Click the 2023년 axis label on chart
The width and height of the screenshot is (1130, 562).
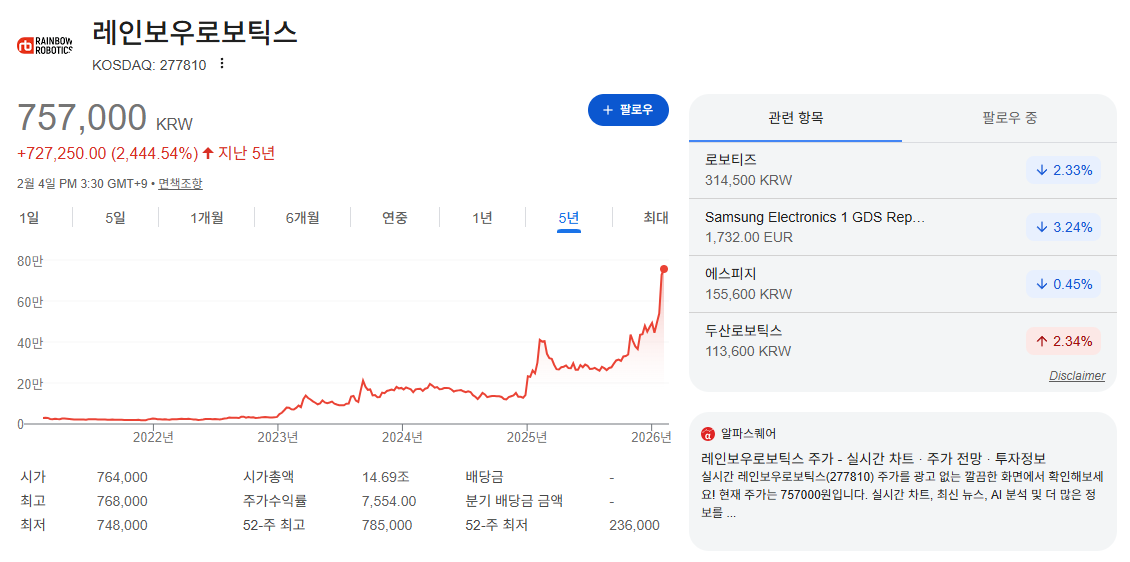point(277,437)
